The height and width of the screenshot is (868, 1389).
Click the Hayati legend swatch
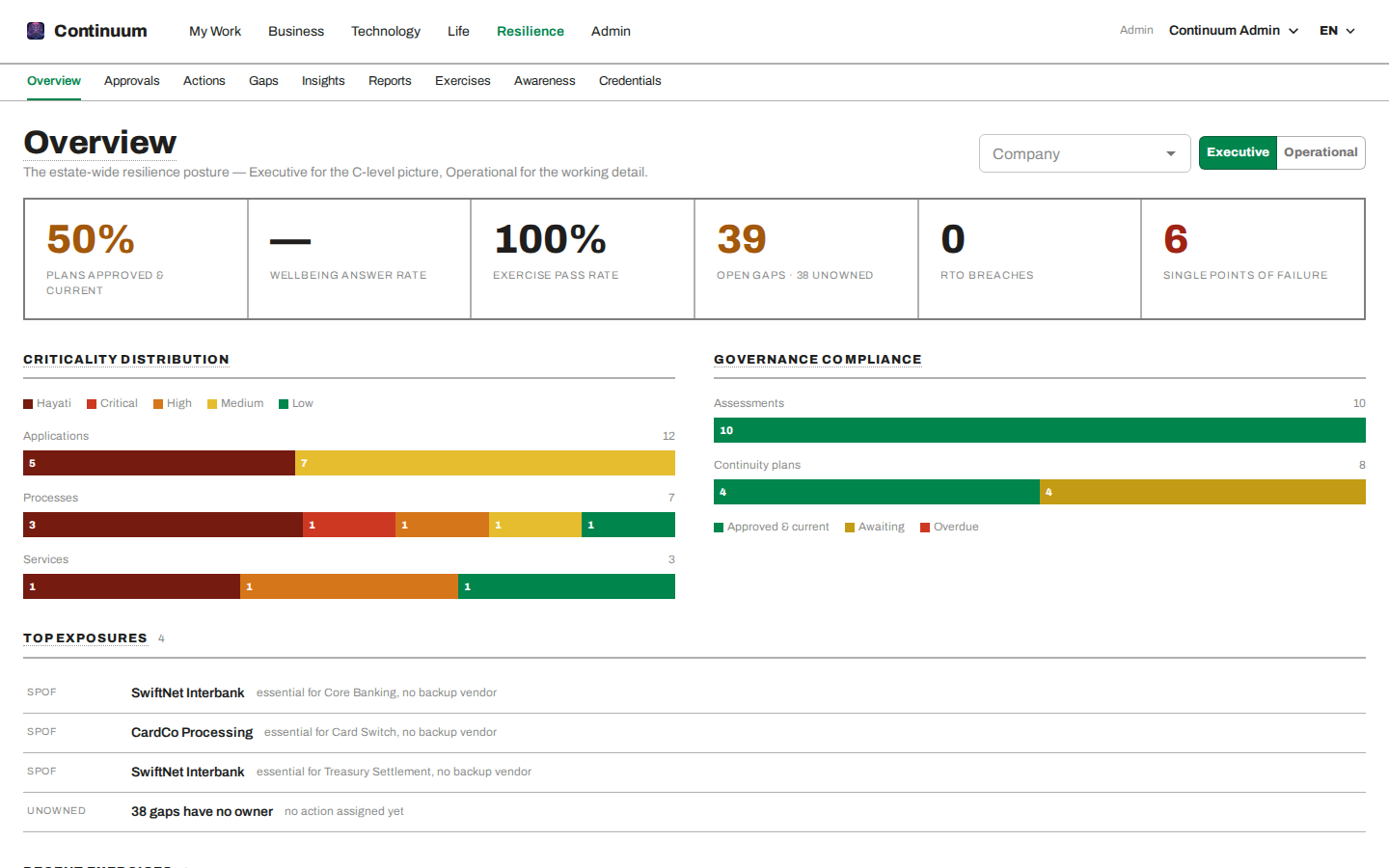28,404
